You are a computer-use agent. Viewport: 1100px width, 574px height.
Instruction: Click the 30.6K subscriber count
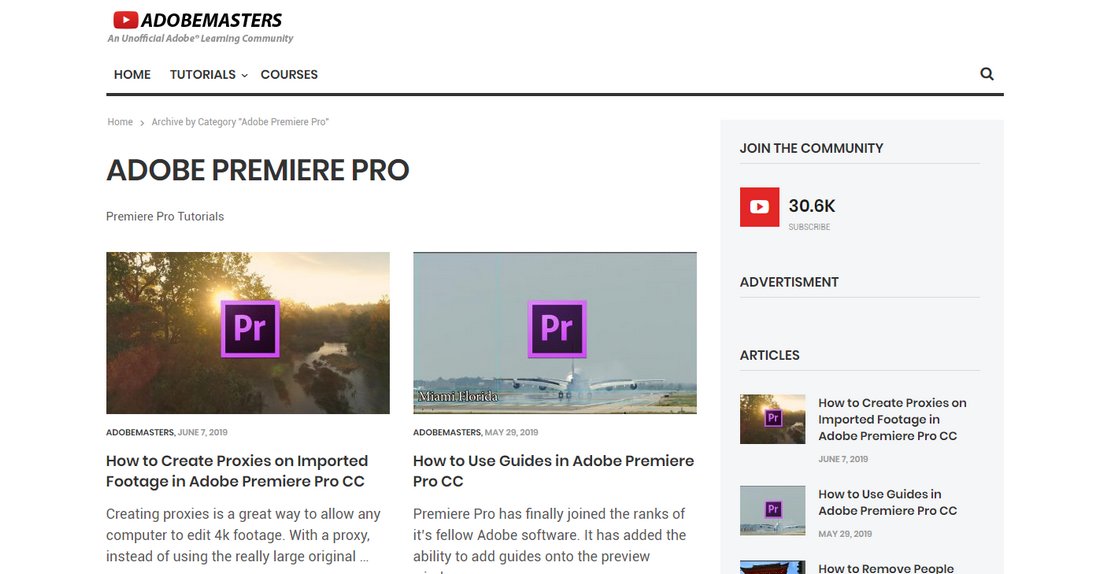812,206
